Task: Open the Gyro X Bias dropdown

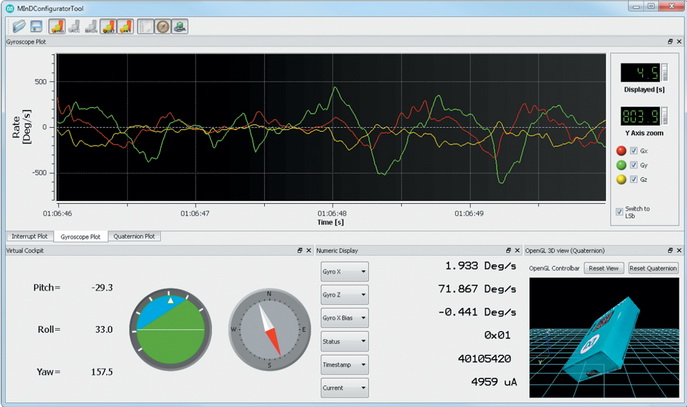Action: pyautogui.click(x=344, y=318)
